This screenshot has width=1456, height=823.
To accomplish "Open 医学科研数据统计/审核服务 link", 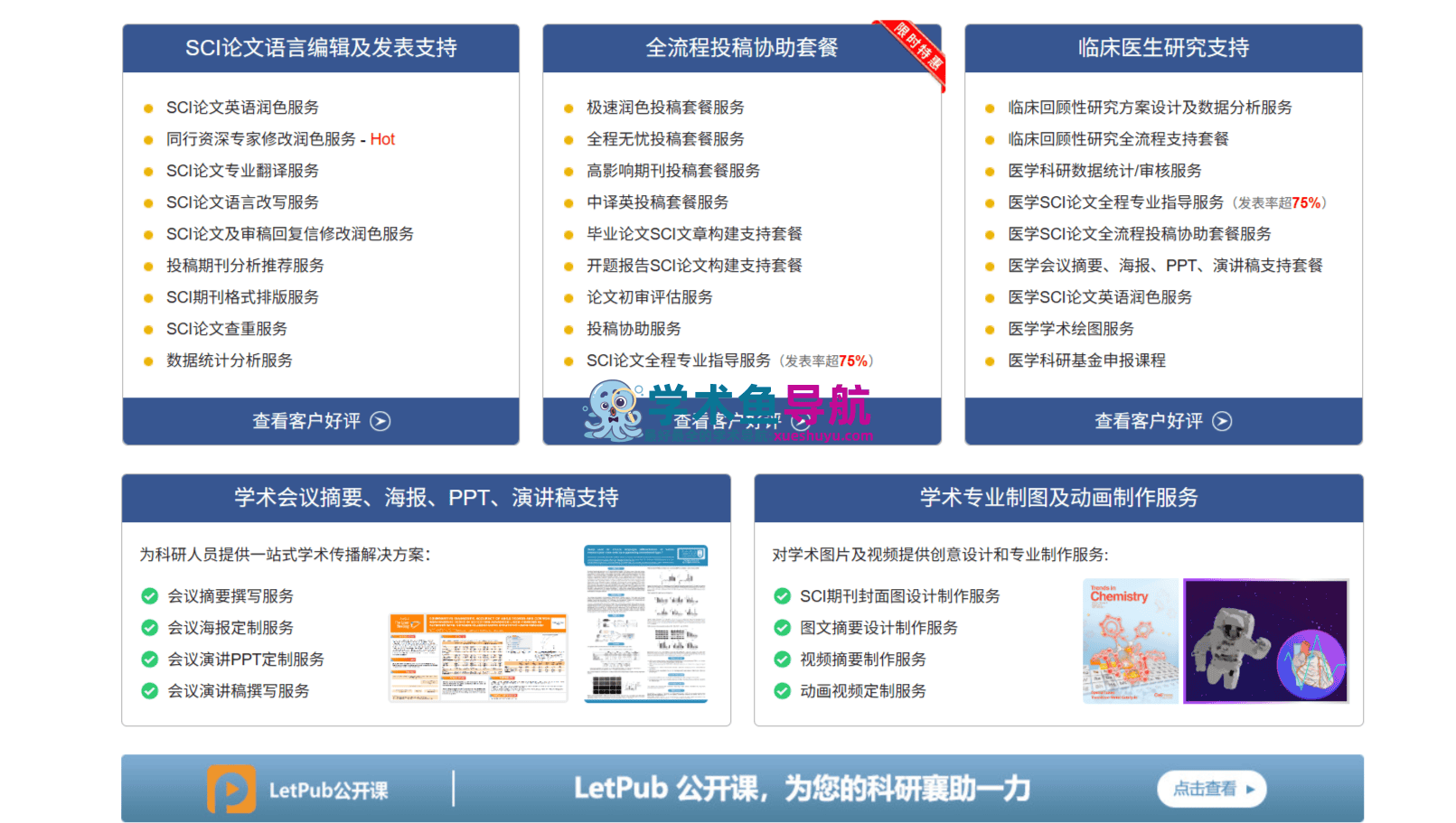I will click(x=1104, y=171).
